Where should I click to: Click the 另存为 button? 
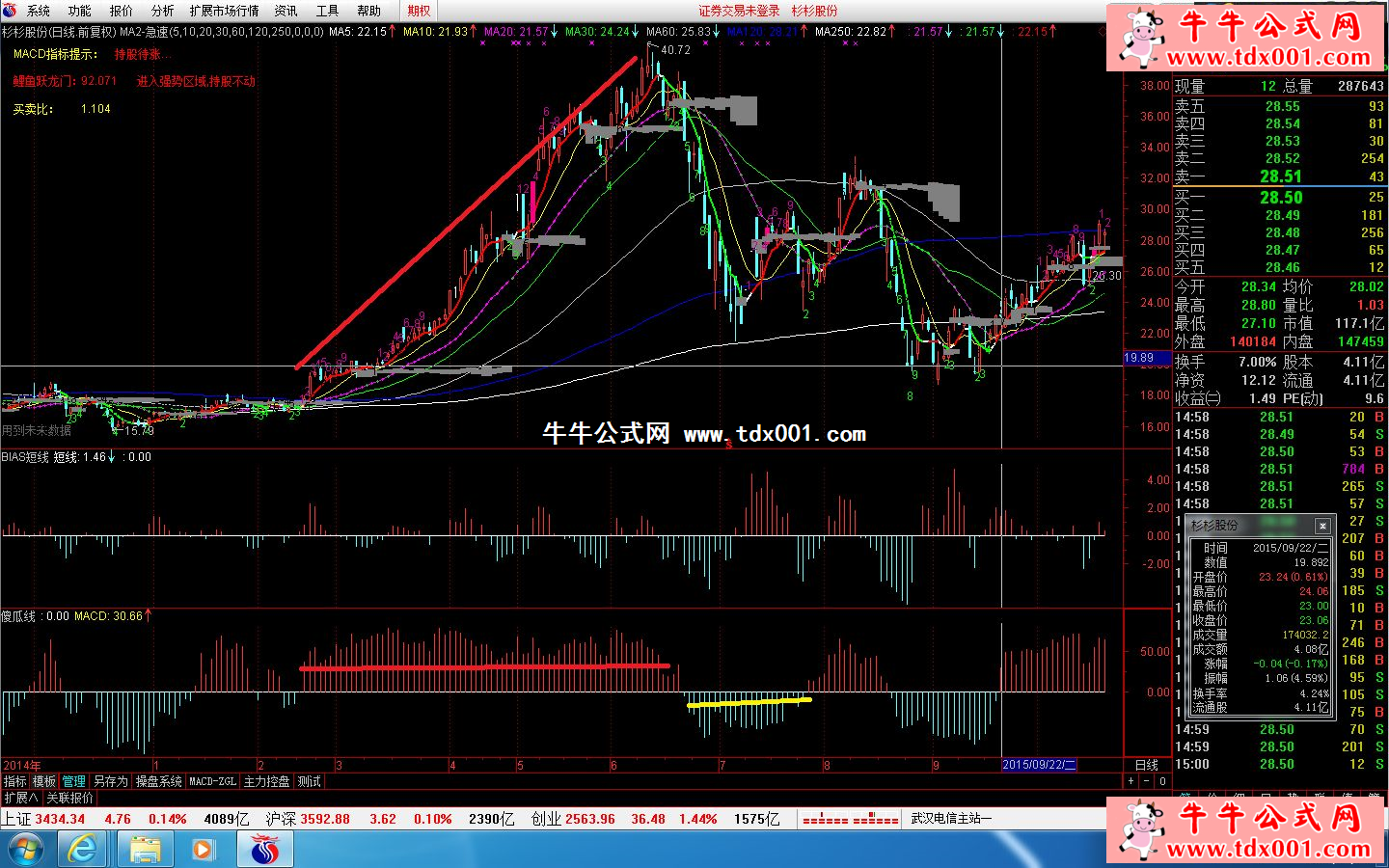tap(110, 781)
